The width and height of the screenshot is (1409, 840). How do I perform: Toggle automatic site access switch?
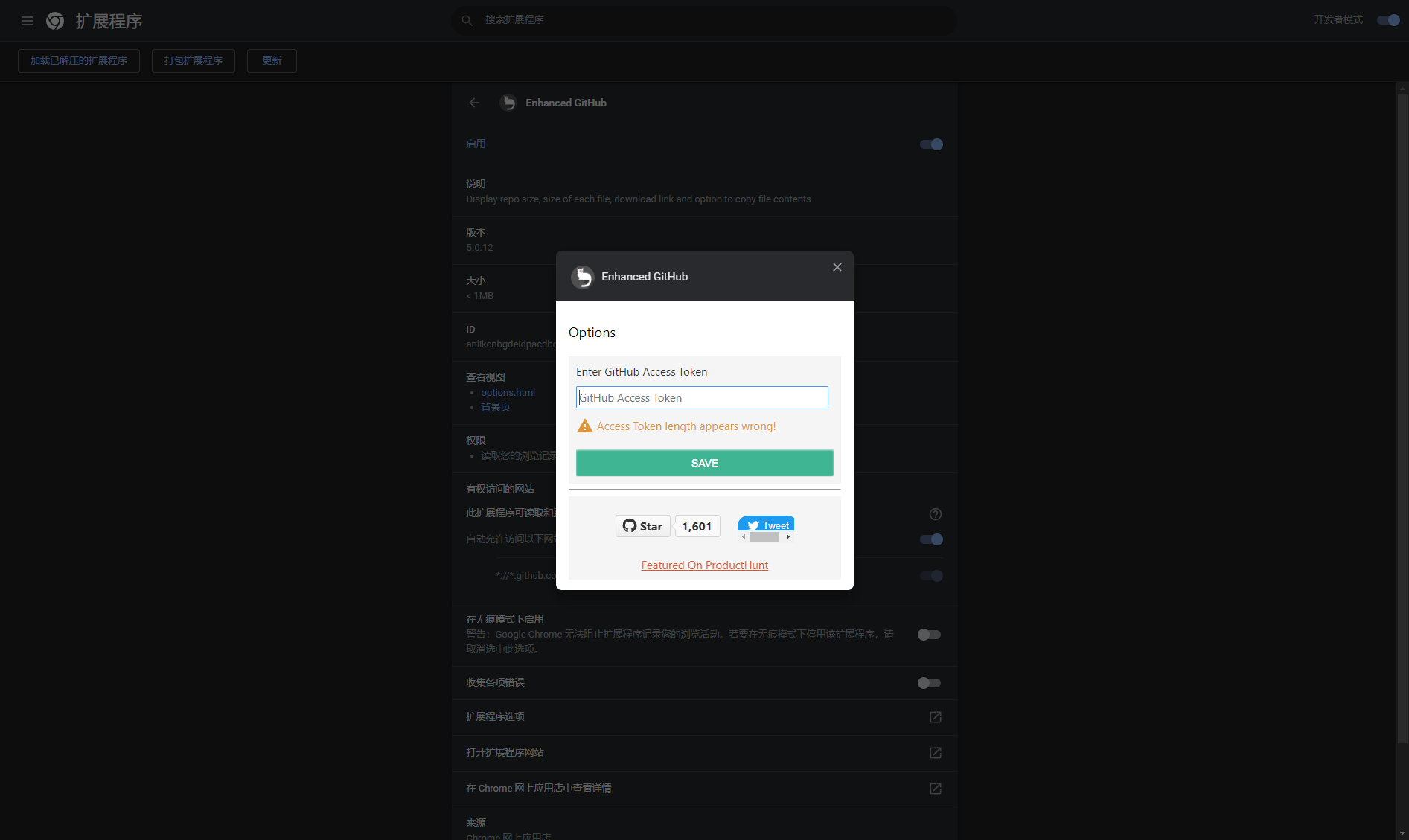931,539
